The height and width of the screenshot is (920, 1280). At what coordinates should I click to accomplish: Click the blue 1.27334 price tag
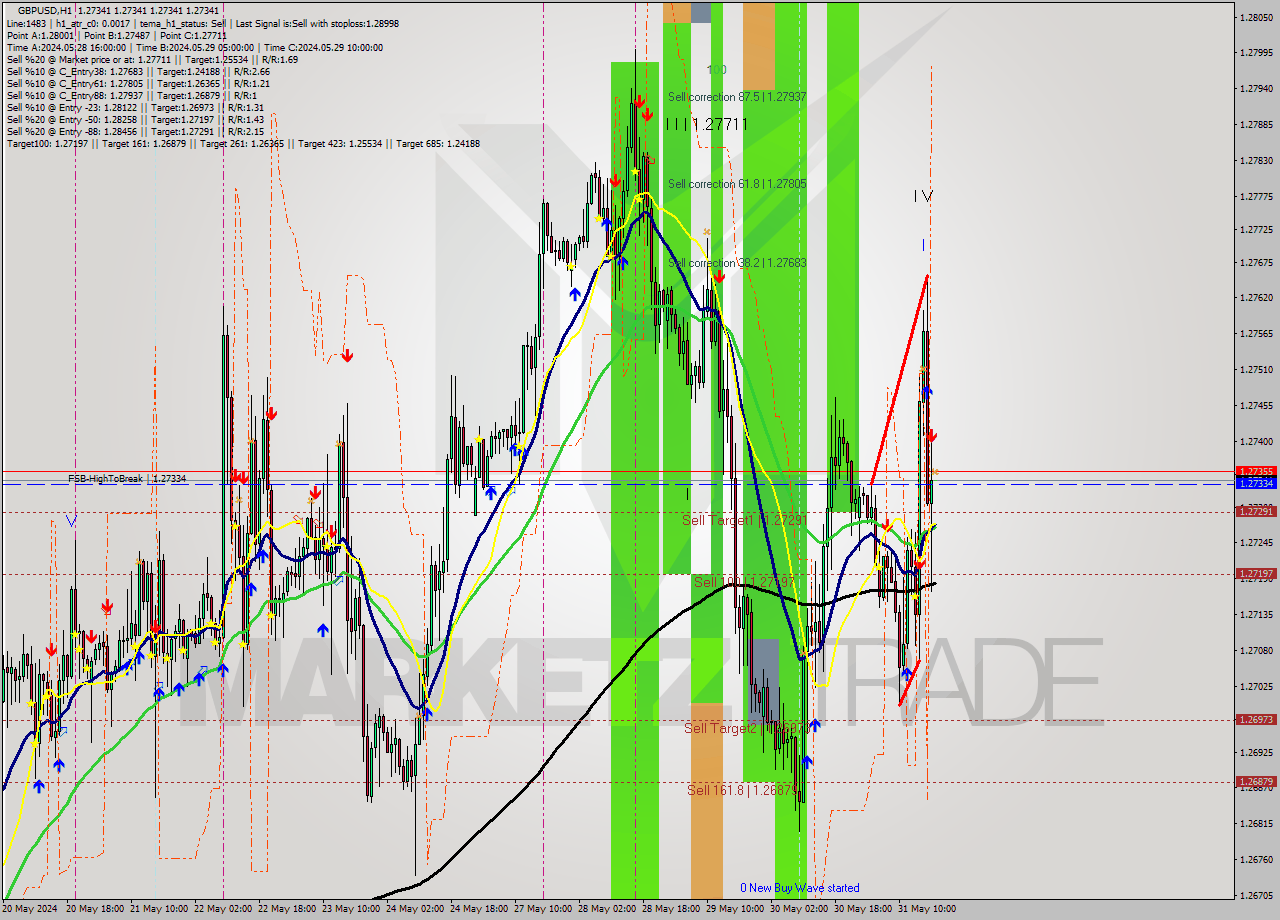click(x=1256, y=483)
